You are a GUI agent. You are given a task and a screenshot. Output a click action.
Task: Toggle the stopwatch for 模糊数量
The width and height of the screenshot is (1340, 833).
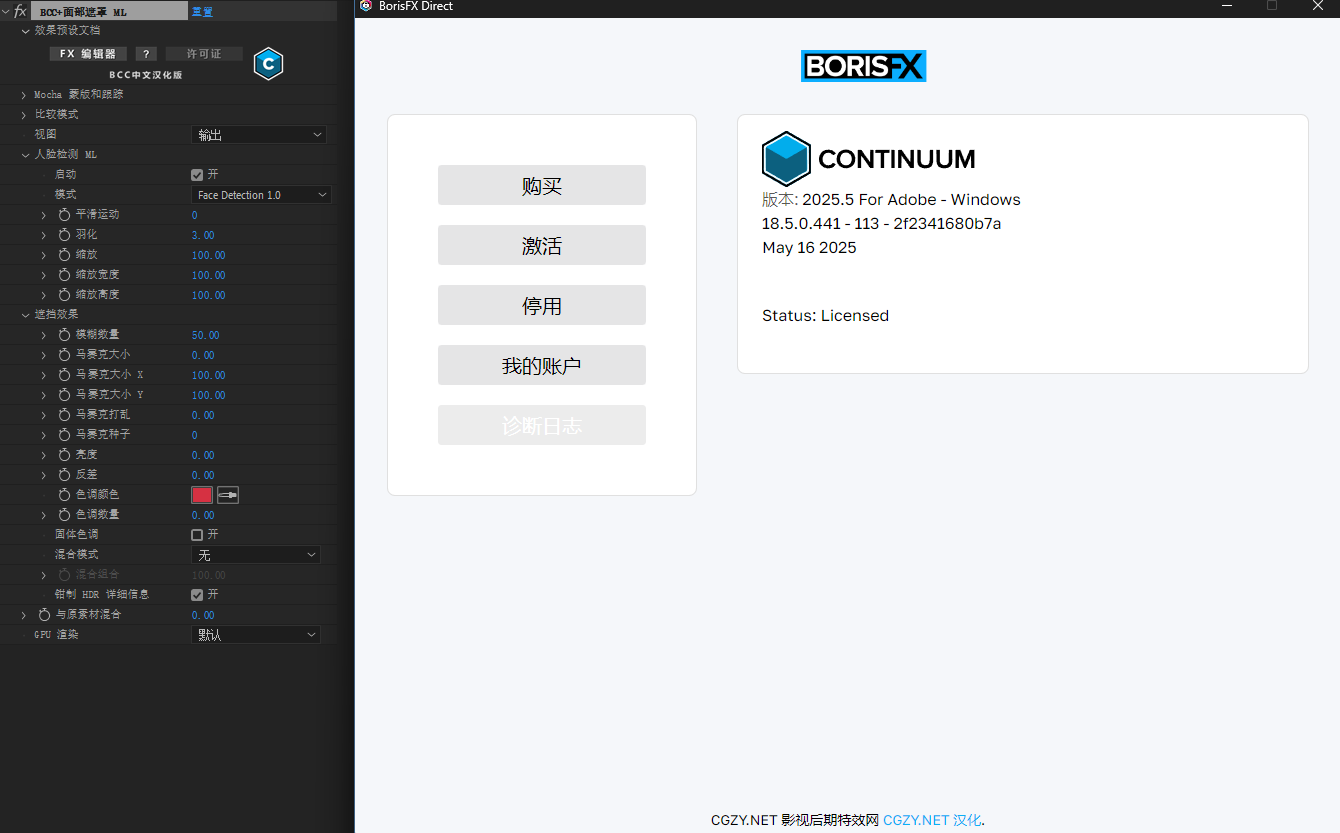click(x=64, y=335)
